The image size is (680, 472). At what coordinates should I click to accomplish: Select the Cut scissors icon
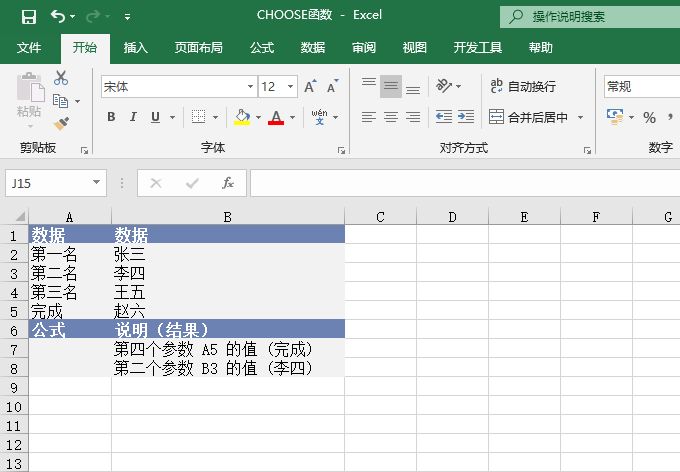click(x=61, y=77)
